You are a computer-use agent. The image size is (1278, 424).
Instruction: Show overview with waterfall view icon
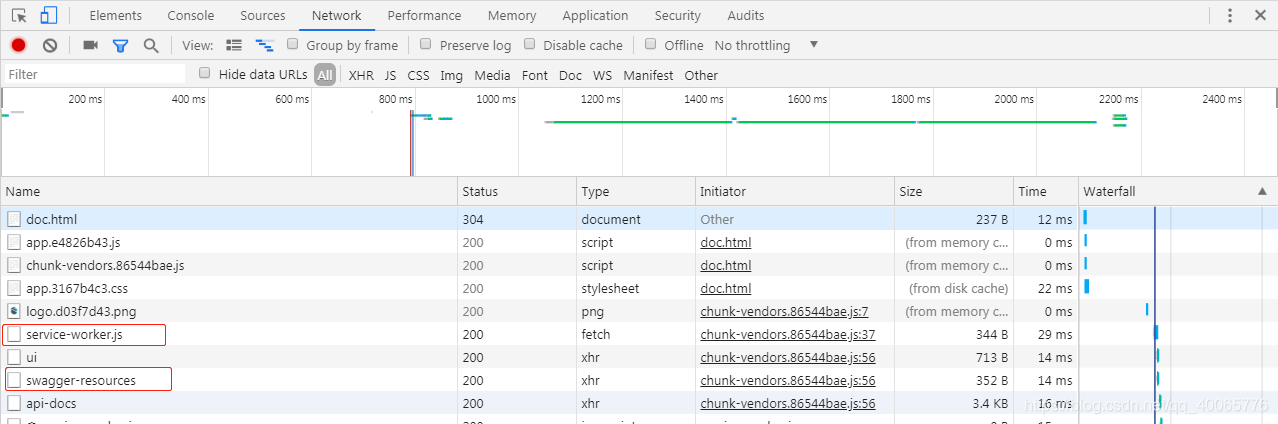click(265, 45)
